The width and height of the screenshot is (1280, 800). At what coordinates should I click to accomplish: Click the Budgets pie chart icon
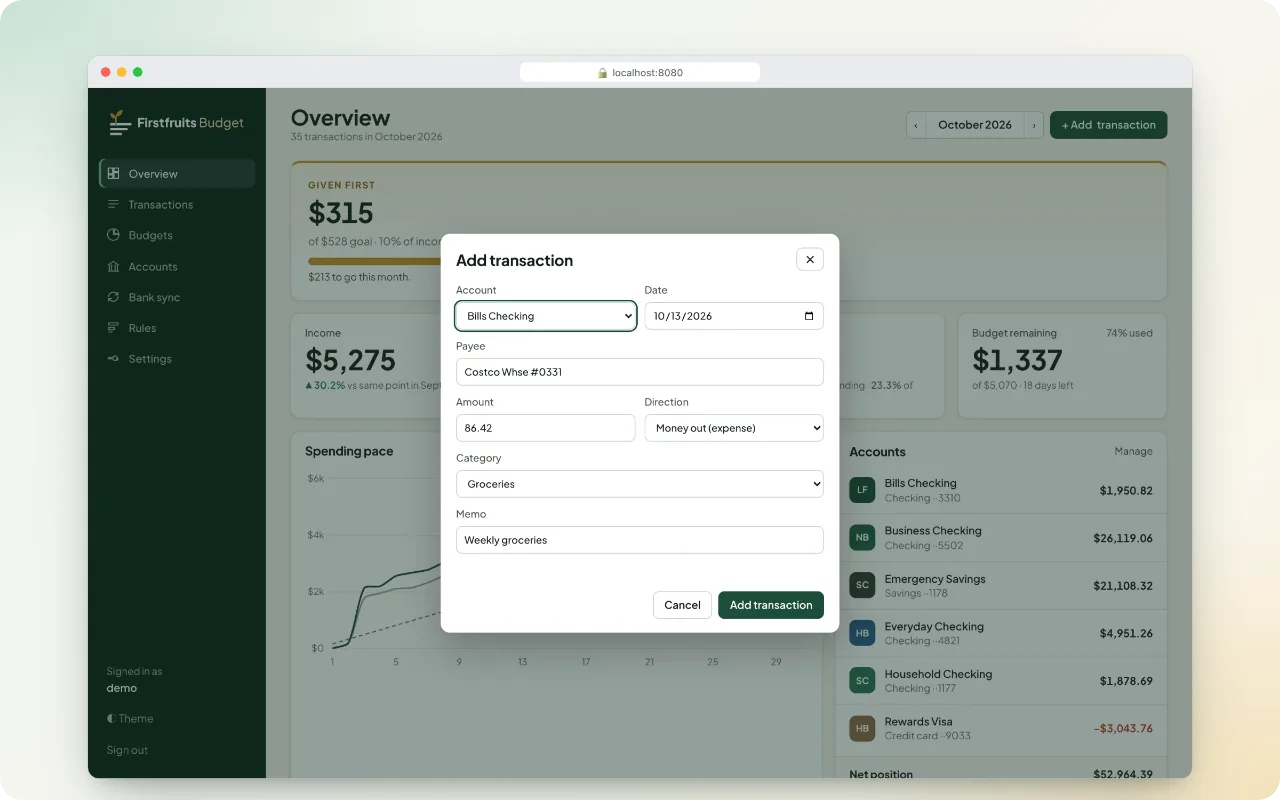click(x=114, y=236)
